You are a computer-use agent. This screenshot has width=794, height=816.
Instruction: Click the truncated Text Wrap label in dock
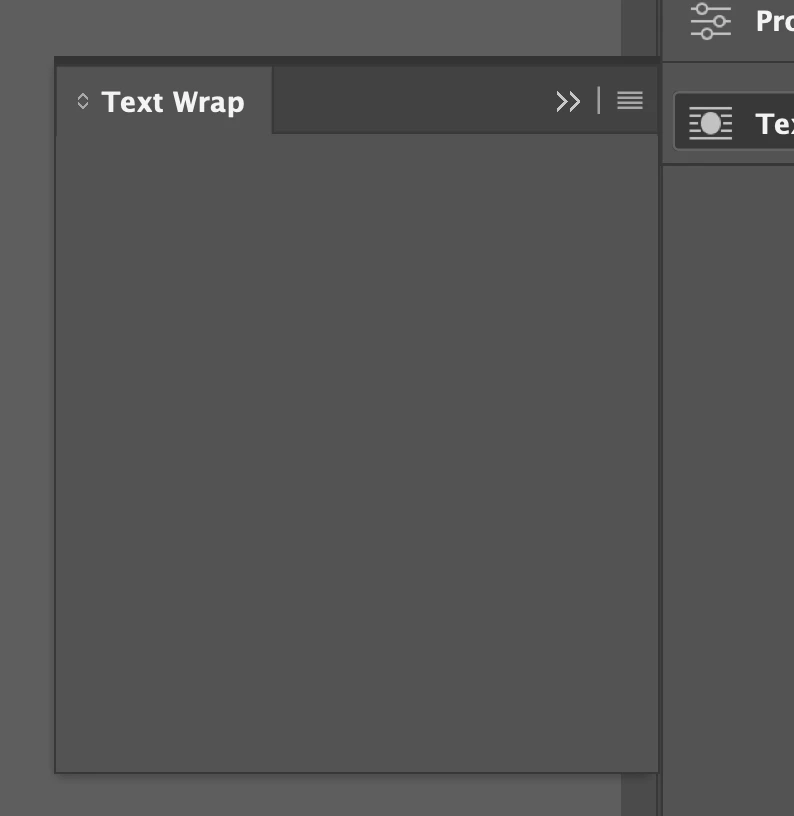775,124
